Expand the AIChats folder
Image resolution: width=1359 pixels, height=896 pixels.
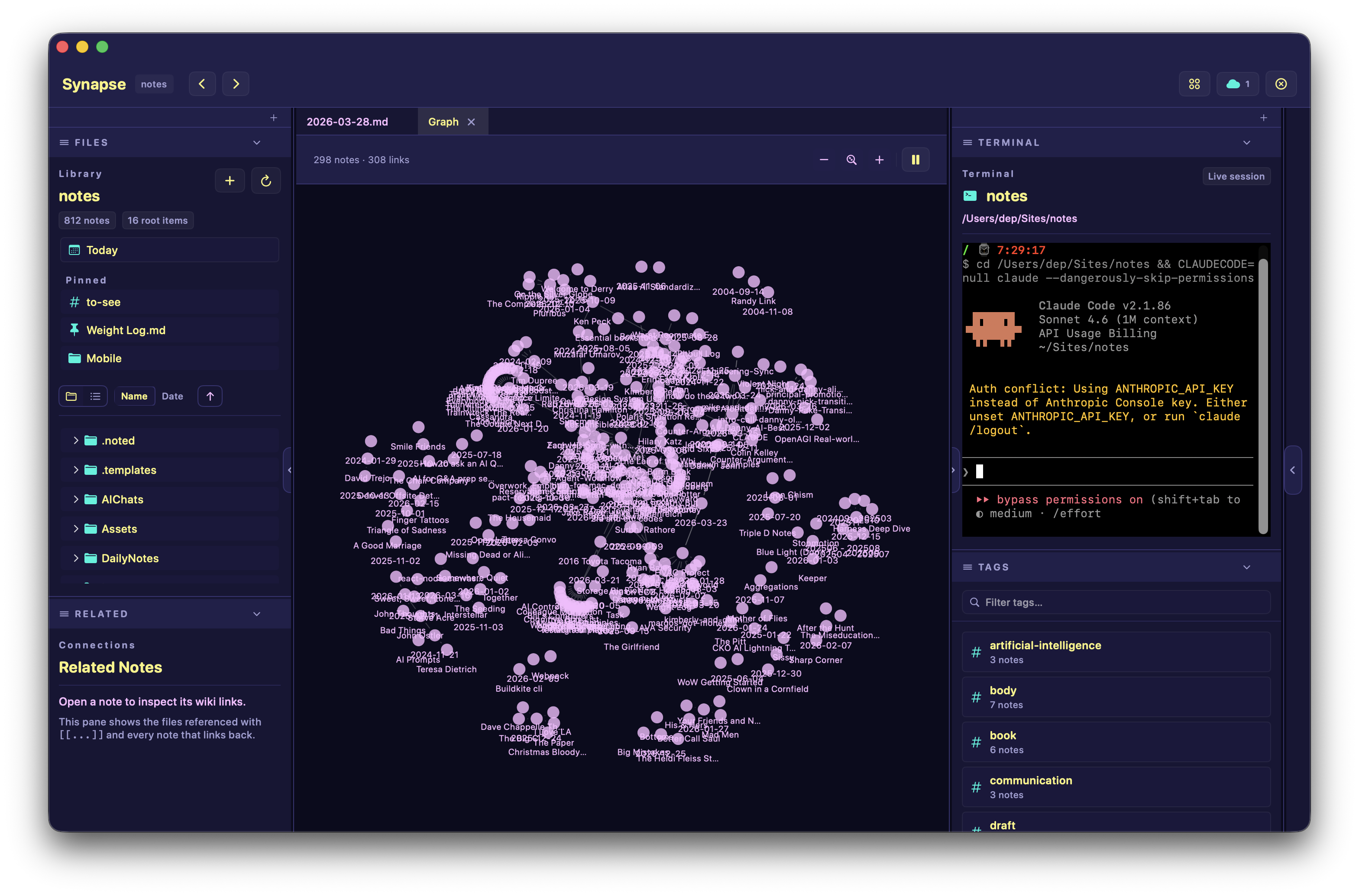(75, 500)
